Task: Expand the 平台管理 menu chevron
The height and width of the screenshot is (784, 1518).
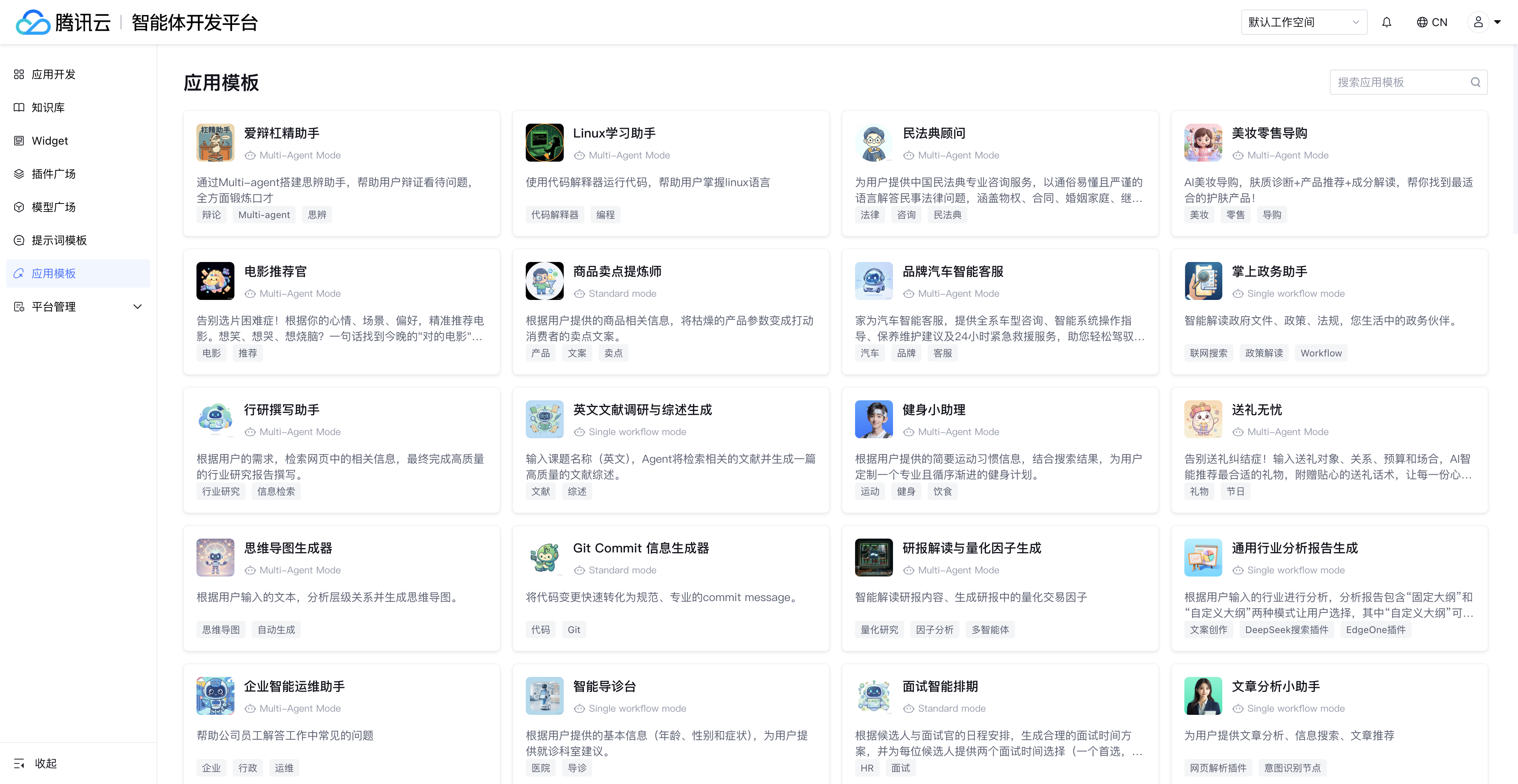Action: point(137,306)
